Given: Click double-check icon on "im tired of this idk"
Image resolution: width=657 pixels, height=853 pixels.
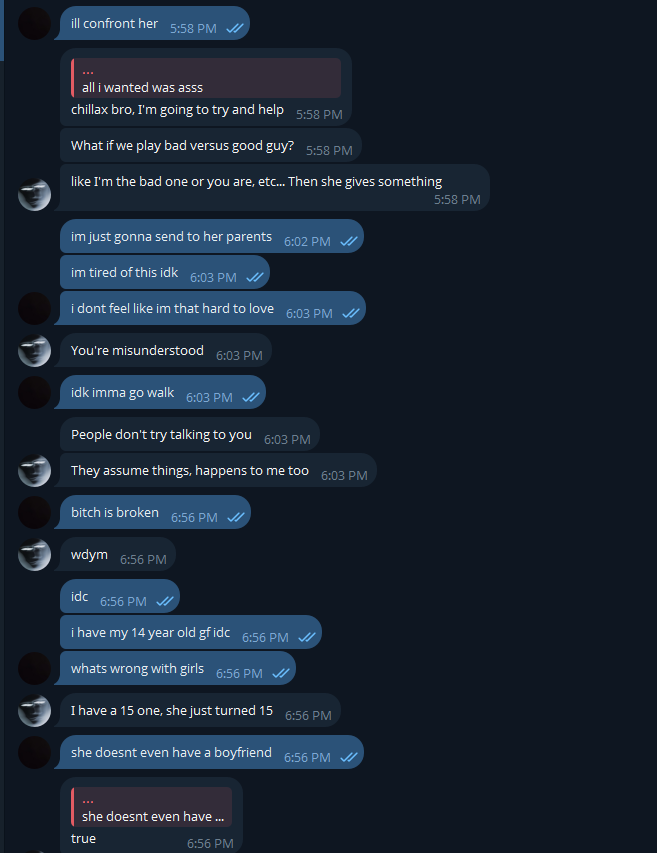Looking at the screenshot, I should (255, 277).
